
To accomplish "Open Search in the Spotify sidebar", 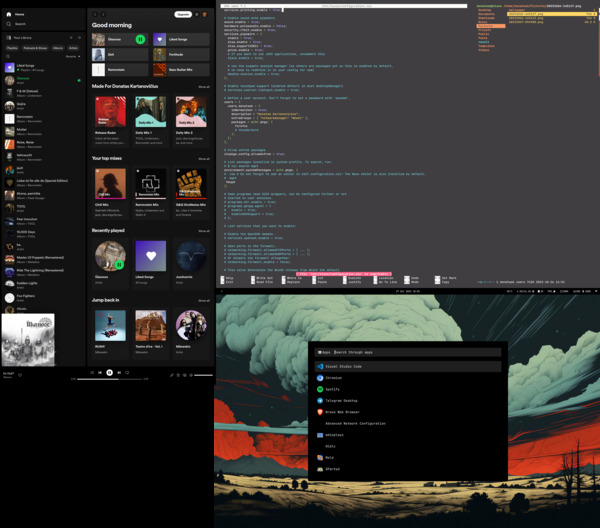I will 16,24.
